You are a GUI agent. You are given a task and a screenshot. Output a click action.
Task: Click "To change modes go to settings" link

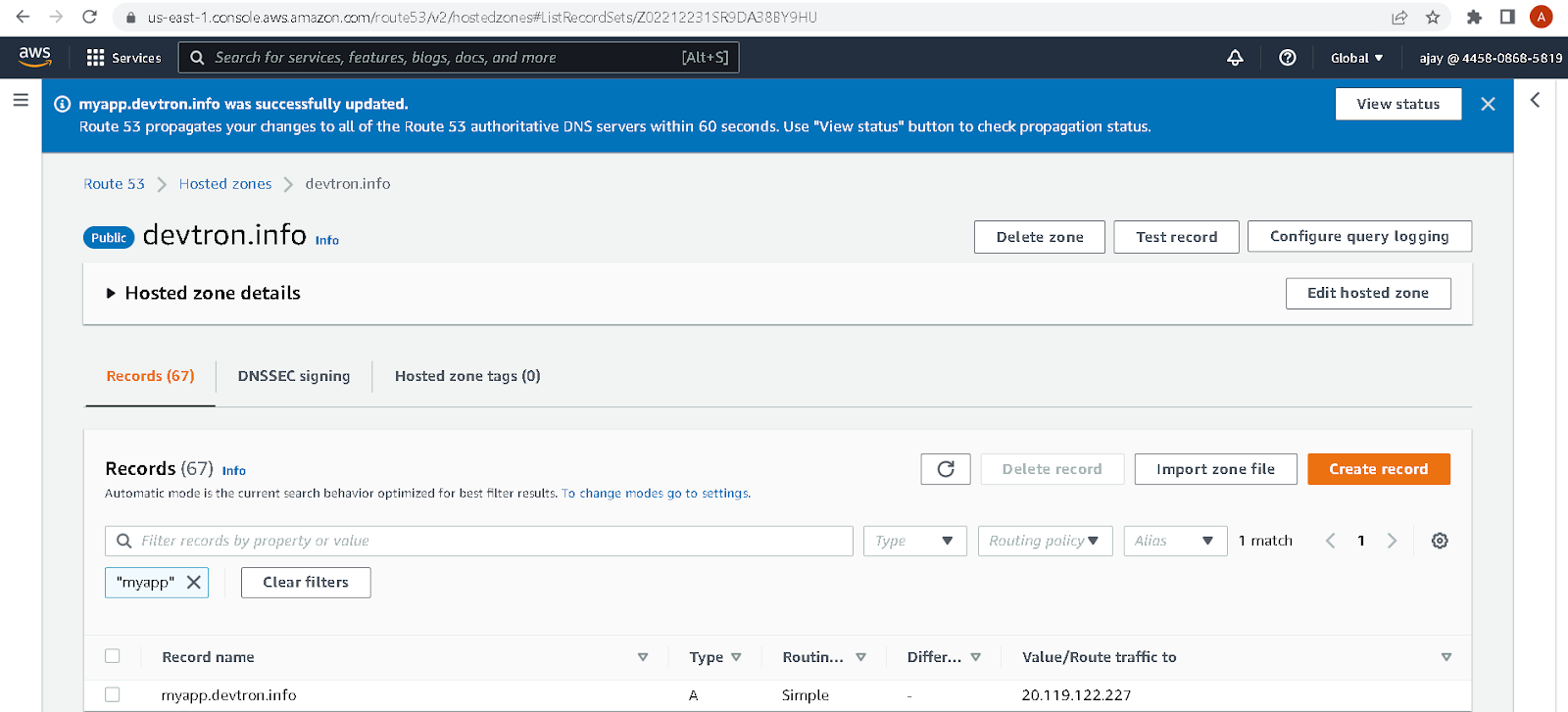(656, 494)
